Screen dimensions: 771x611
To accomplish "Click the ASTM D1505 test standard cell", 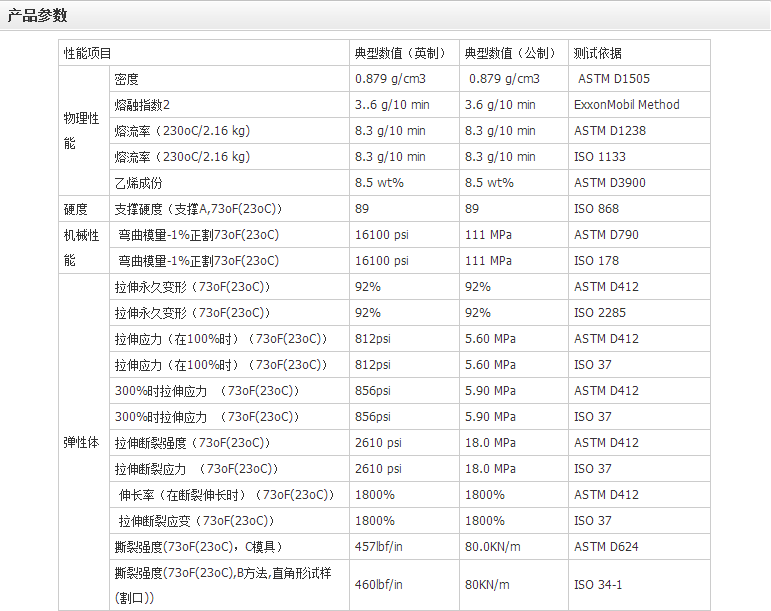I will coord(639,79).
